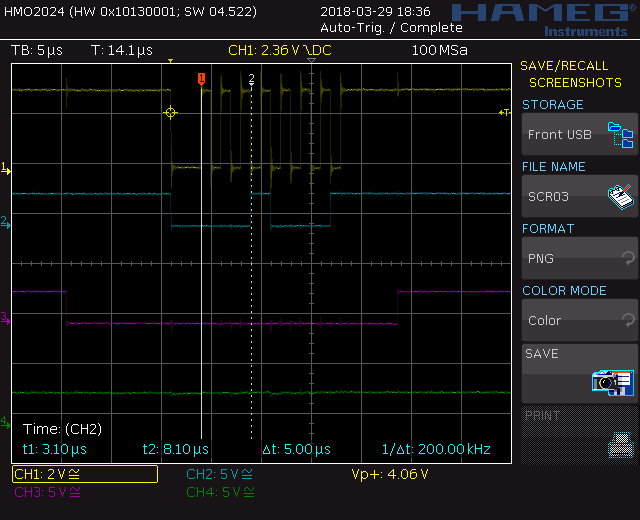Select the Color mode button
This screenshot has height=520, width=640.
point(580,320)
